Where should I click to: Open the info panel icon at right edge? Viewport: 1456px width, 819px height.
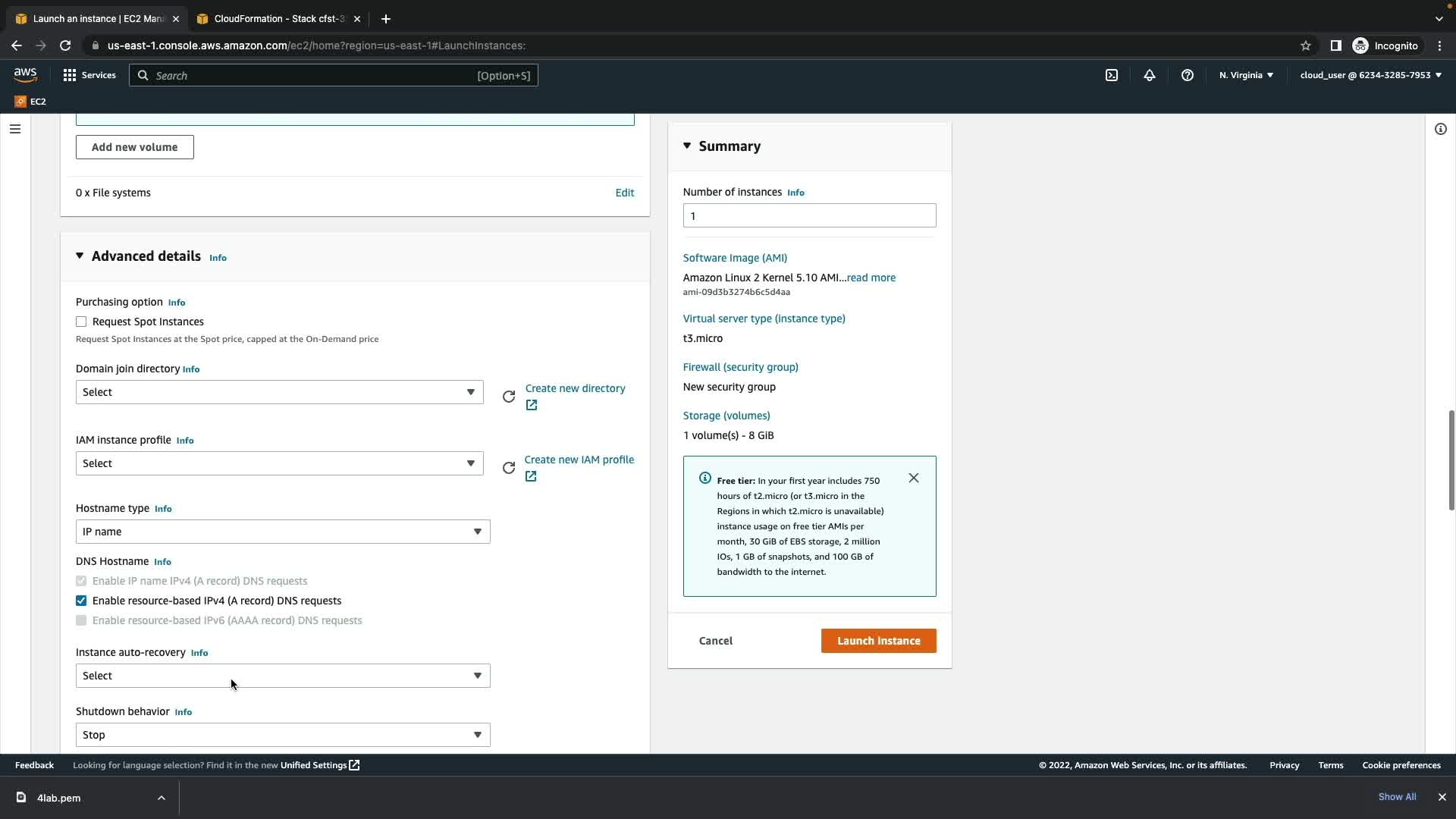pyautogui.click(x=1440, y=129)
